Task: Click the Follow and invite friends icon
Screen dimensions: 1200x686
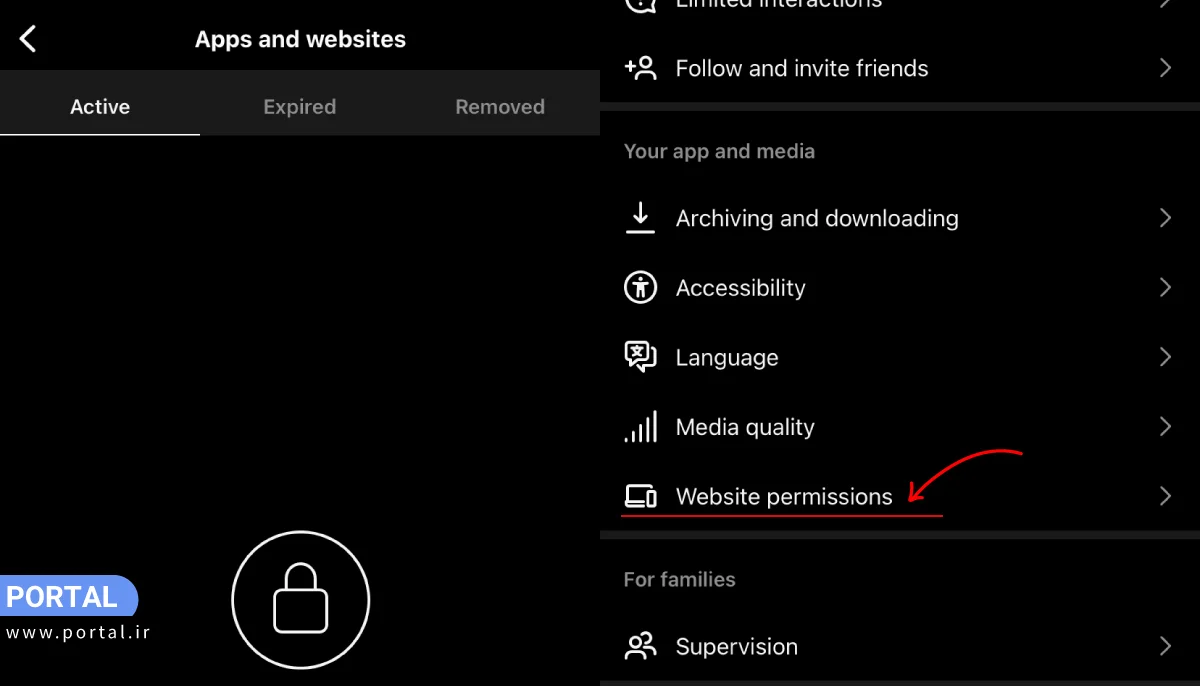Action: click(640, 68)
